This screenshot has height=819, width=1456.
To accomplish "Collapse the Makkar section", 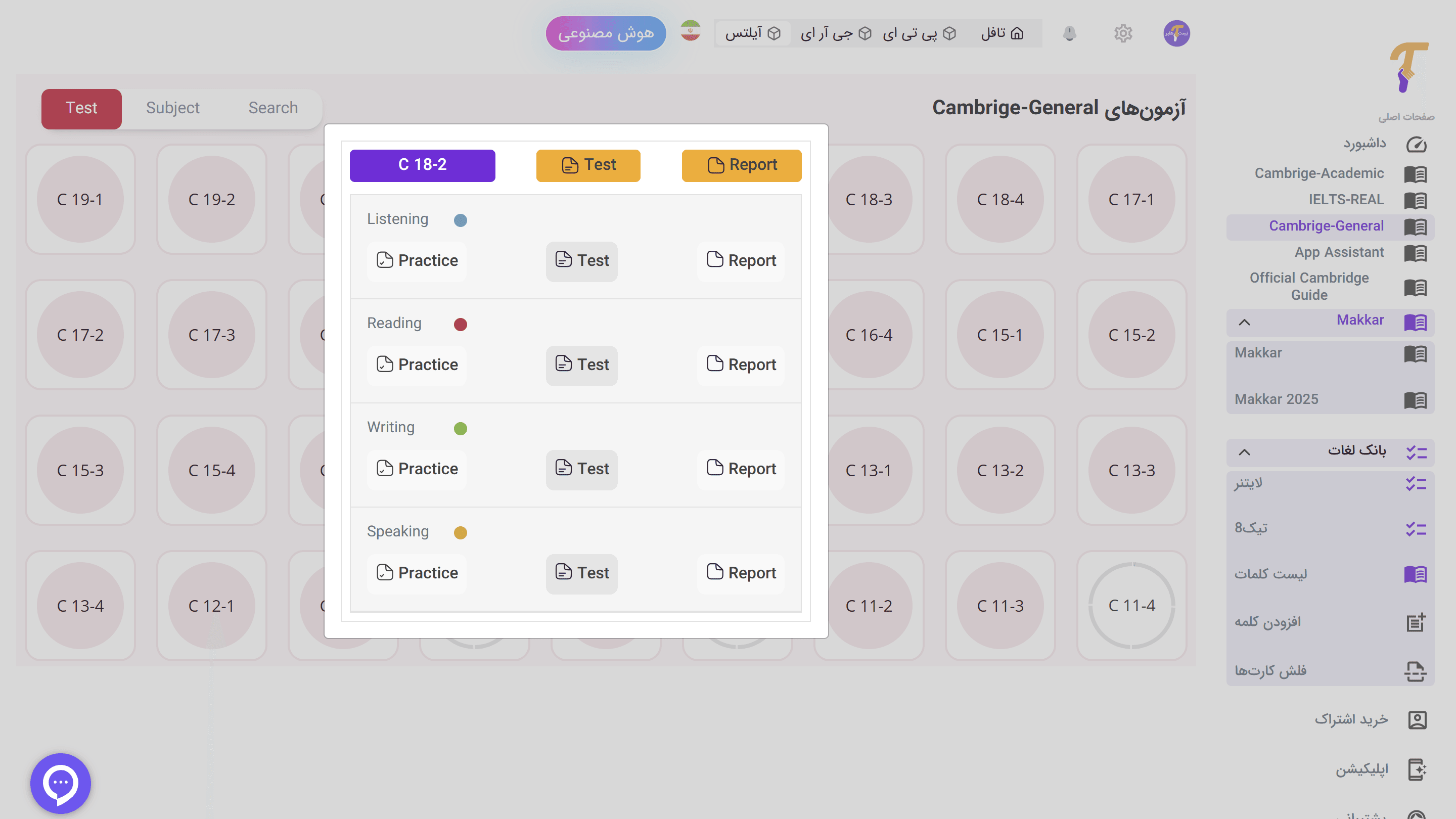I will (1243, 323).
